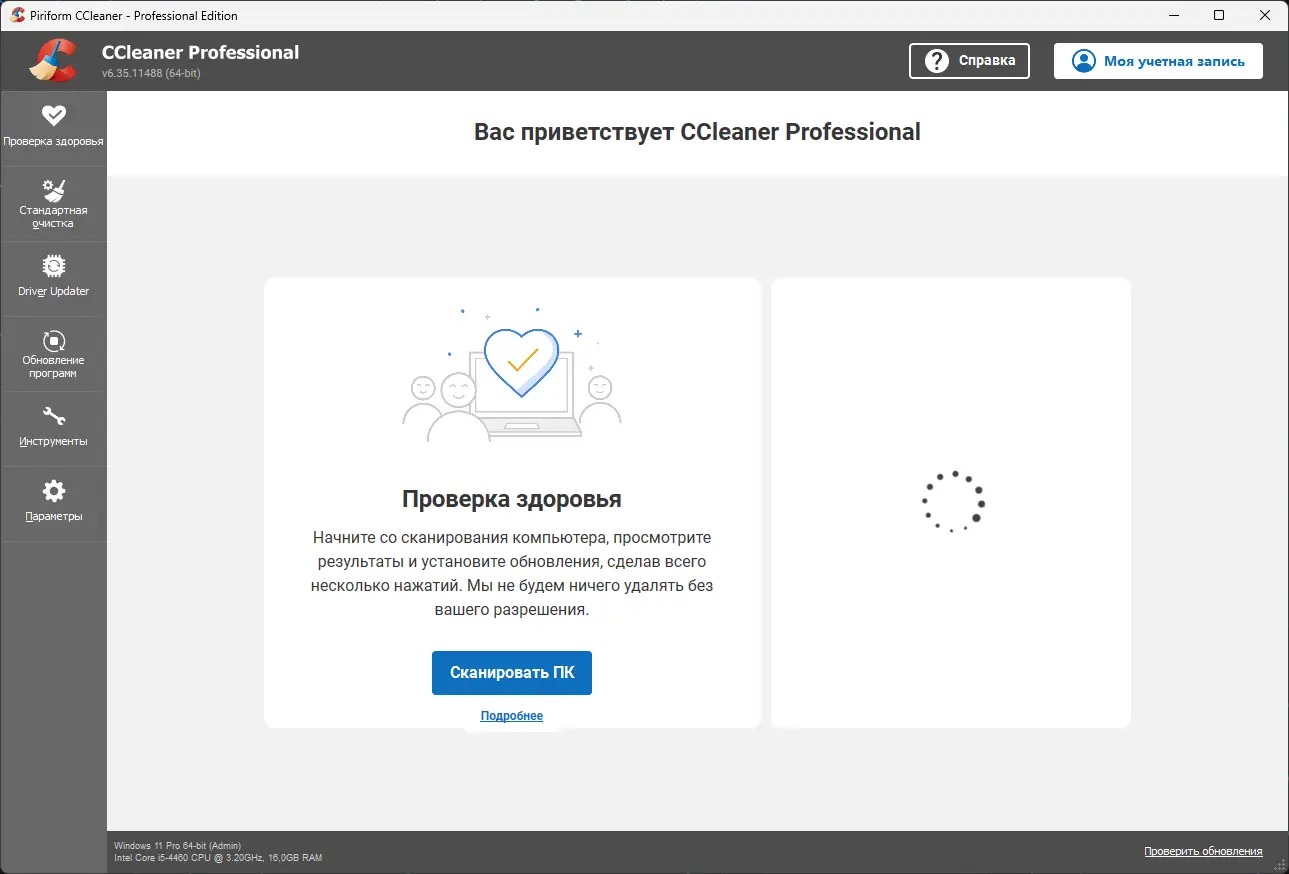Click the CCleaner logo in the header

(52, 61)
